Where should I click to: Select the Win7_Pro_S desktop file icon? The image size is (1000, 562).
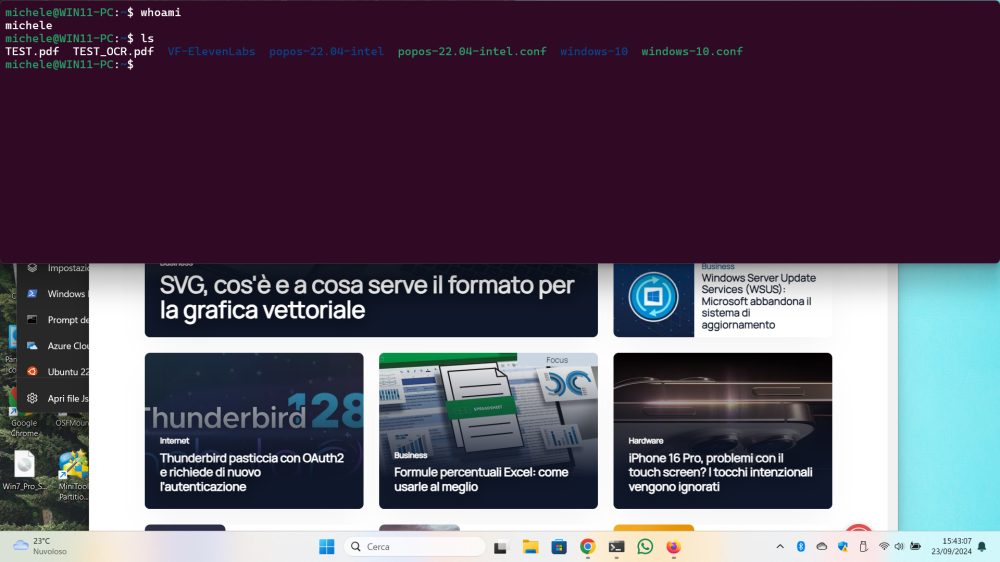point(24,471)
